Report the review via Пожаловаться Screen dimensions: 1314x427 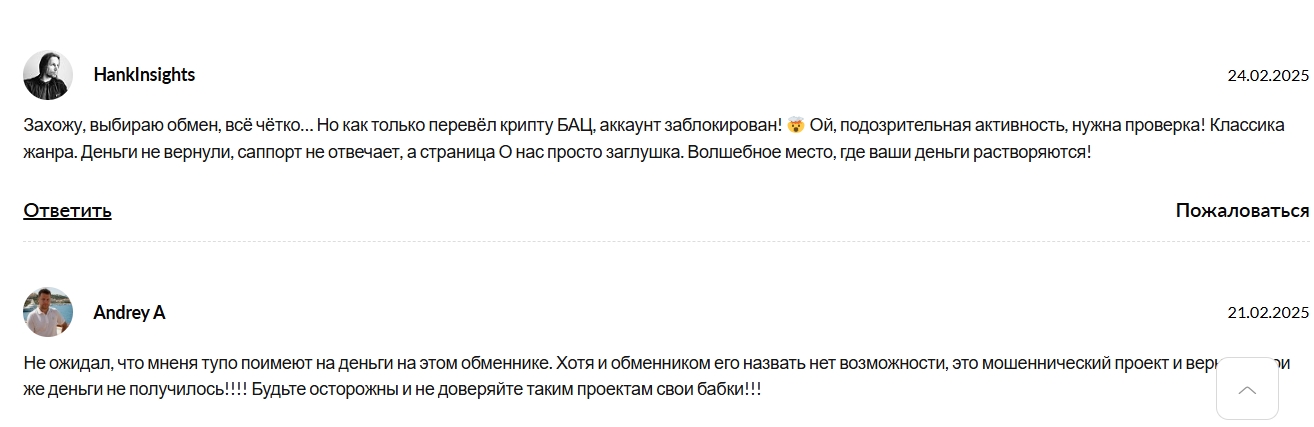coord(1242,210)
